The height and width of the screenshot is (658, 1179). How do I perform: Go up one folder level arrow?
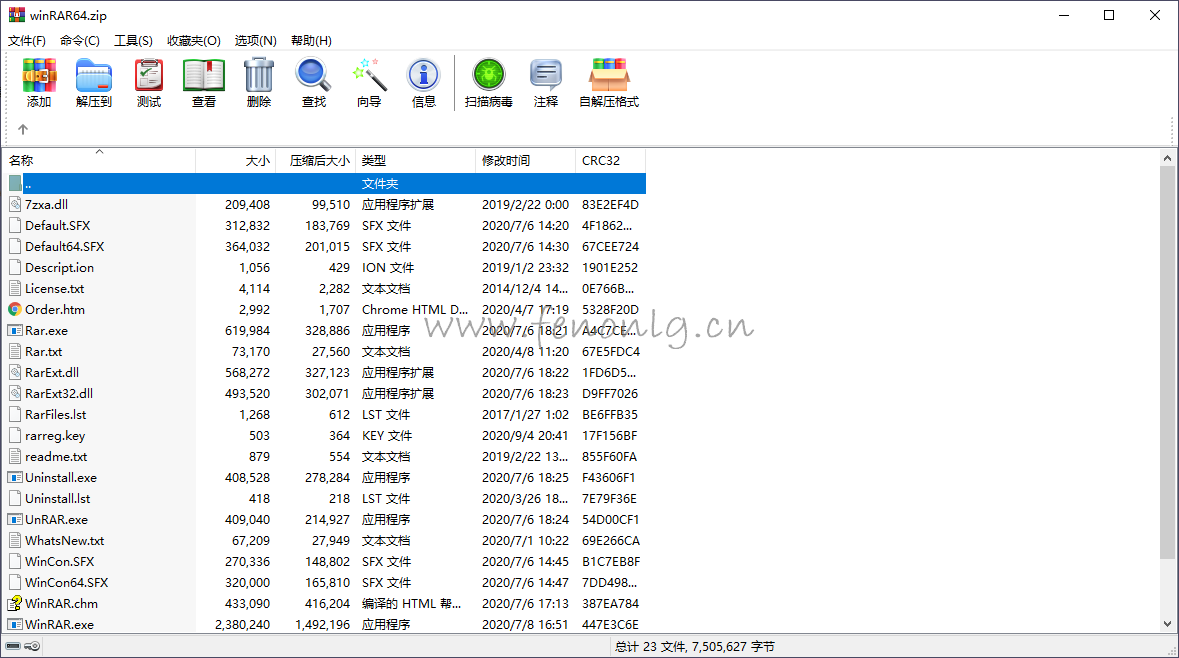click(x=23, y=129)
